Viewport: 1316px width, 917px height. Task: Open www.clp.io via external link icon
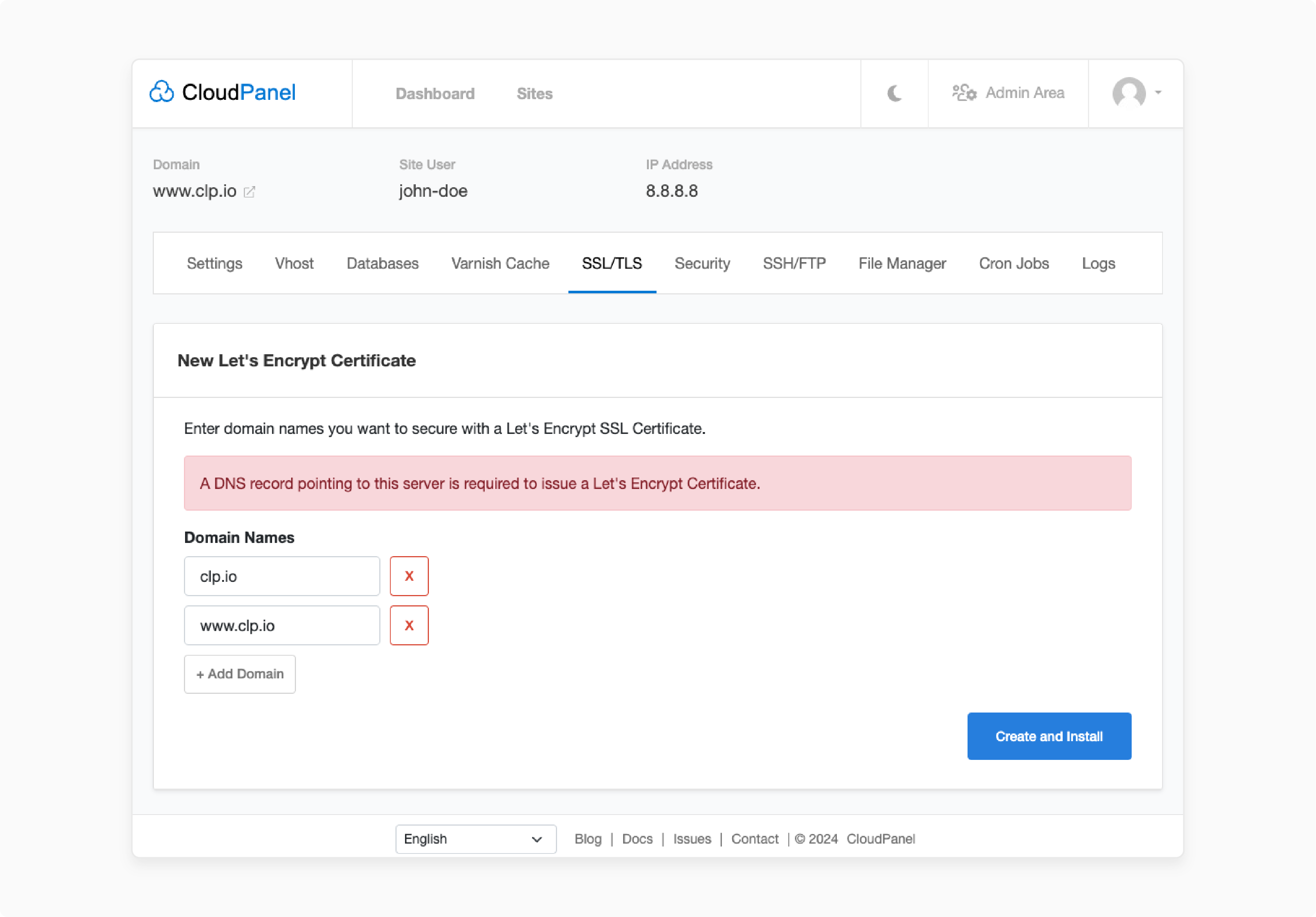(x=249, y=192)
